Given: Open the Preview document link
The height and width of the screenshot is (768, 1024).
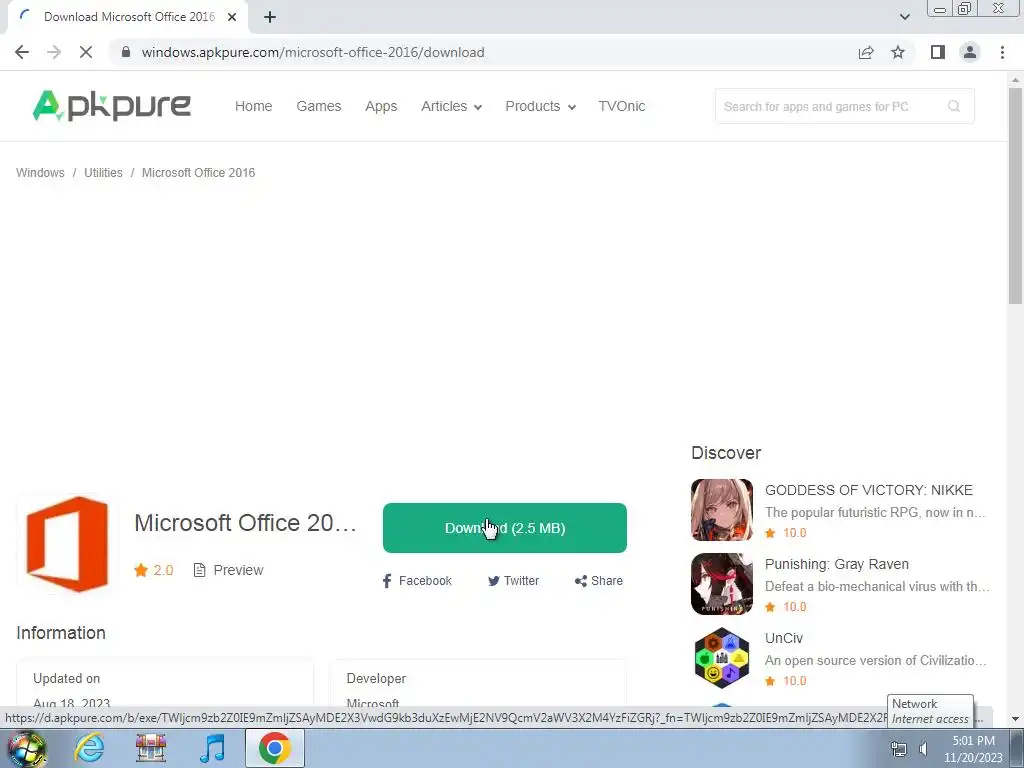Looking at the screenshot, I should point(229,570).
